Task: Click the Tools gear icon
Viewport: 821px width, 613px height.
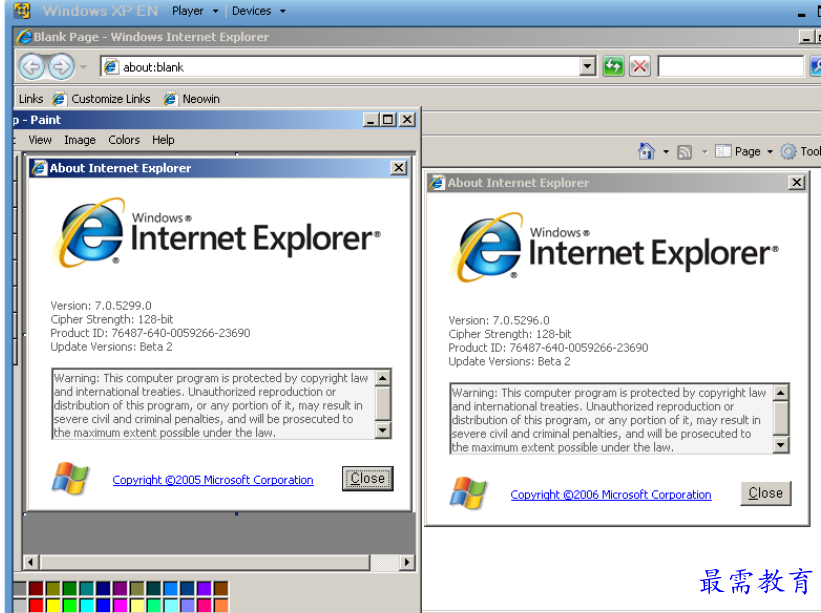Action: 788,152
